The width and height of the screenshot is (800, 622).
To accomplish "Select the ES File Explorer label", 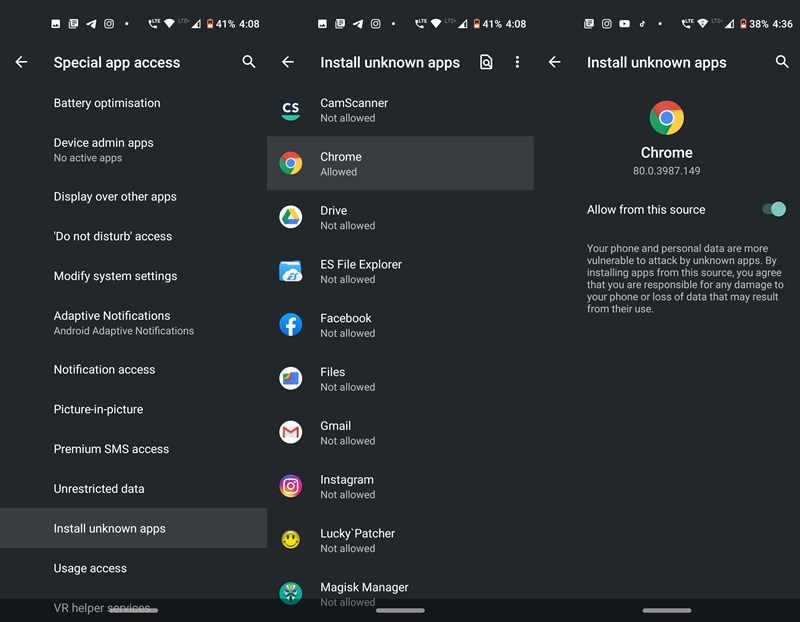I will pos(361,264).
